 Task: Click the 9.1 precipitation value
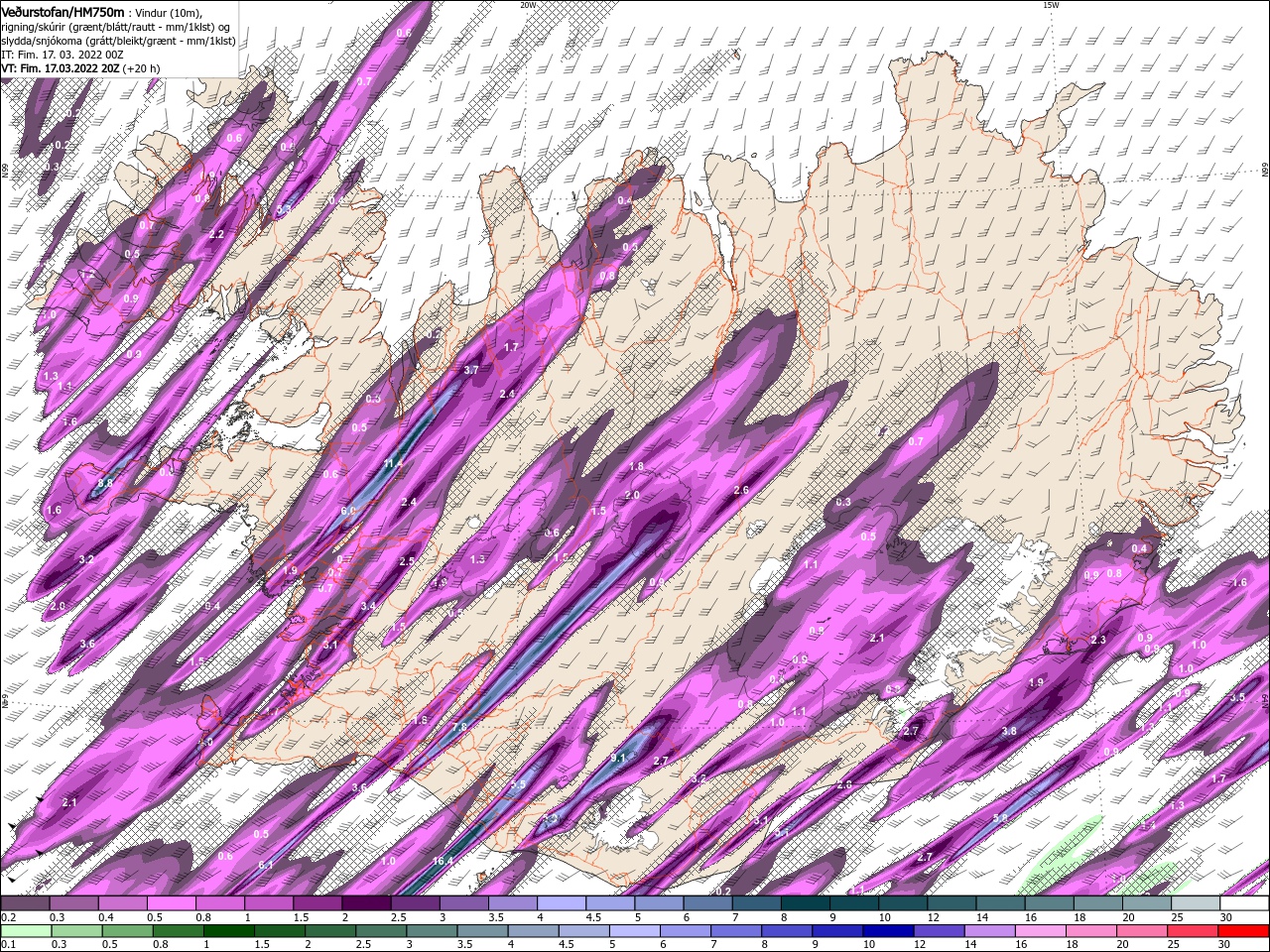618,758
